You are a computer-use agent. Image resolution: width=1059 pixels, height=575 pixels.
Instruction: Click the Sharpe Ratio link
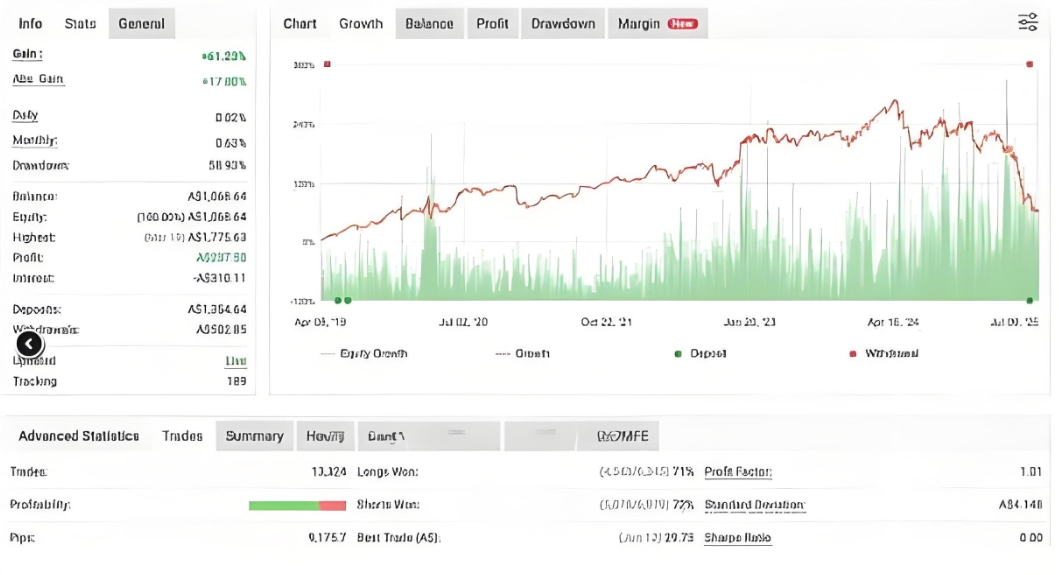[738, 538]
